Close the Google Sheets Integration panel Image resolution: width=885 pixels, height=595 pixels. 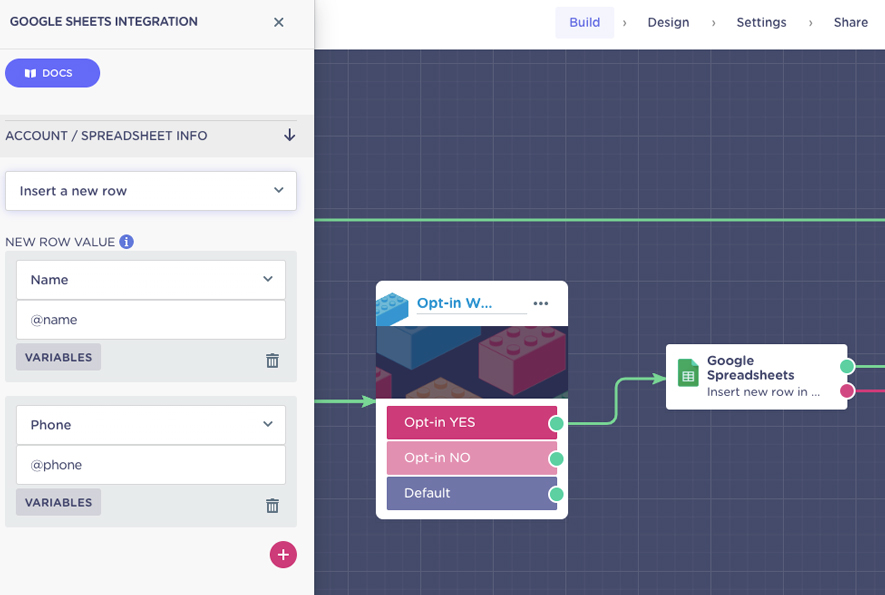tap(278, 22)
